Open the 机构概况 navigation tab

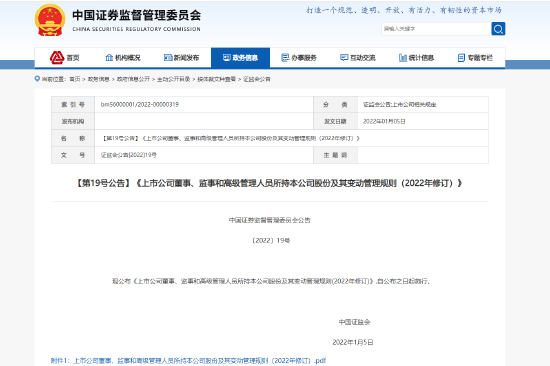pyautogui.click(x=123, y=58)
